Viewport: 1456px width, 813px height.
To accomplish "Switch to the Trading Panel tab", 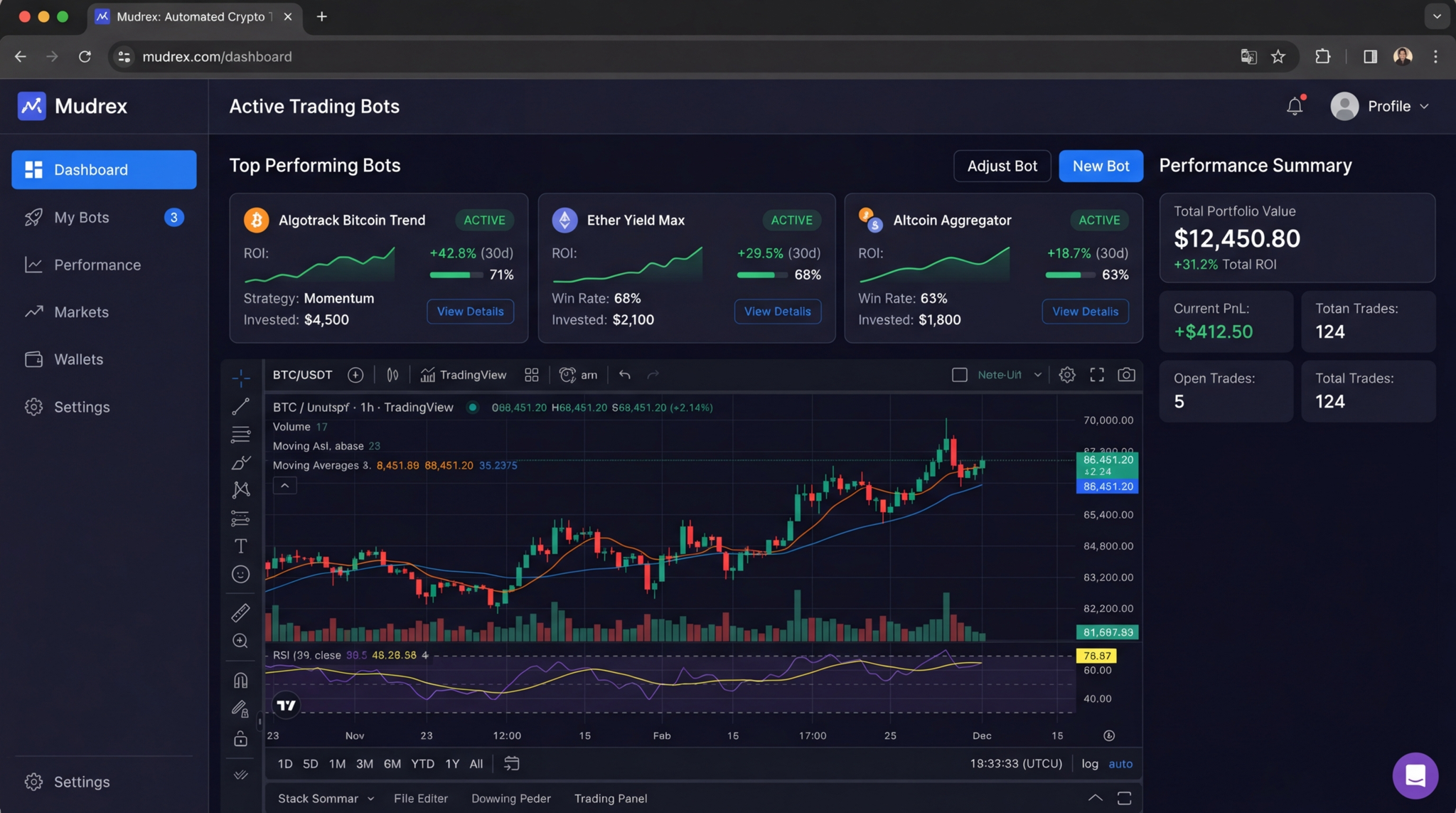I will tap(610, 798).
